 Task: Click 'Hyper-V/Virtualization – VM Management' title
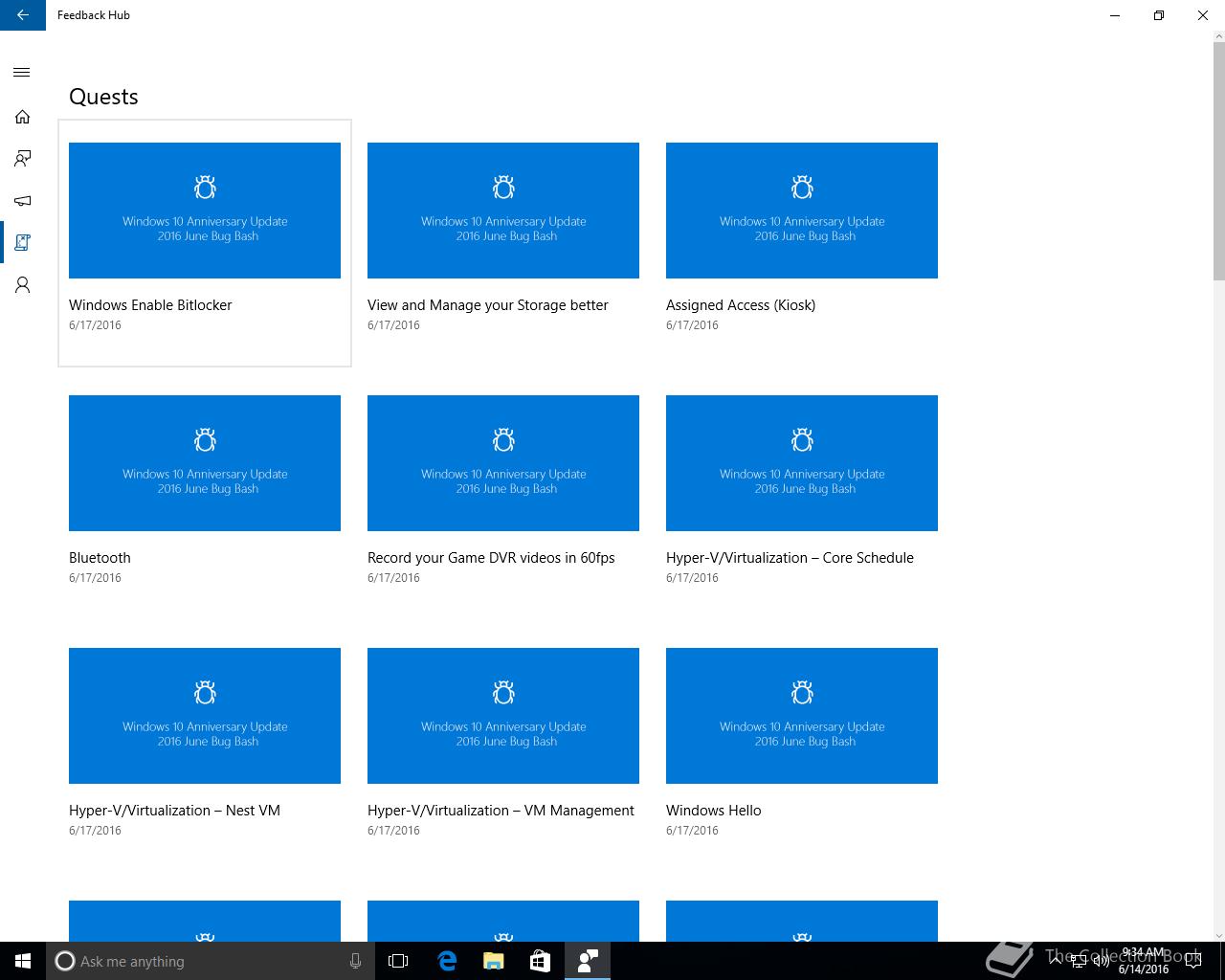pos(501,811)
